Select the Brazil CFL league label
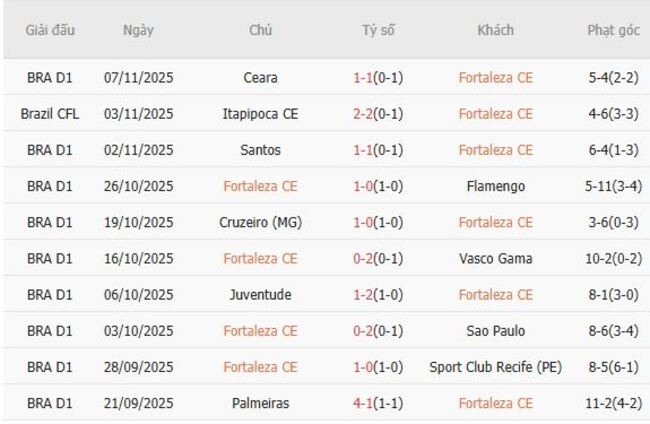650x424 pixels. (50, 114)
